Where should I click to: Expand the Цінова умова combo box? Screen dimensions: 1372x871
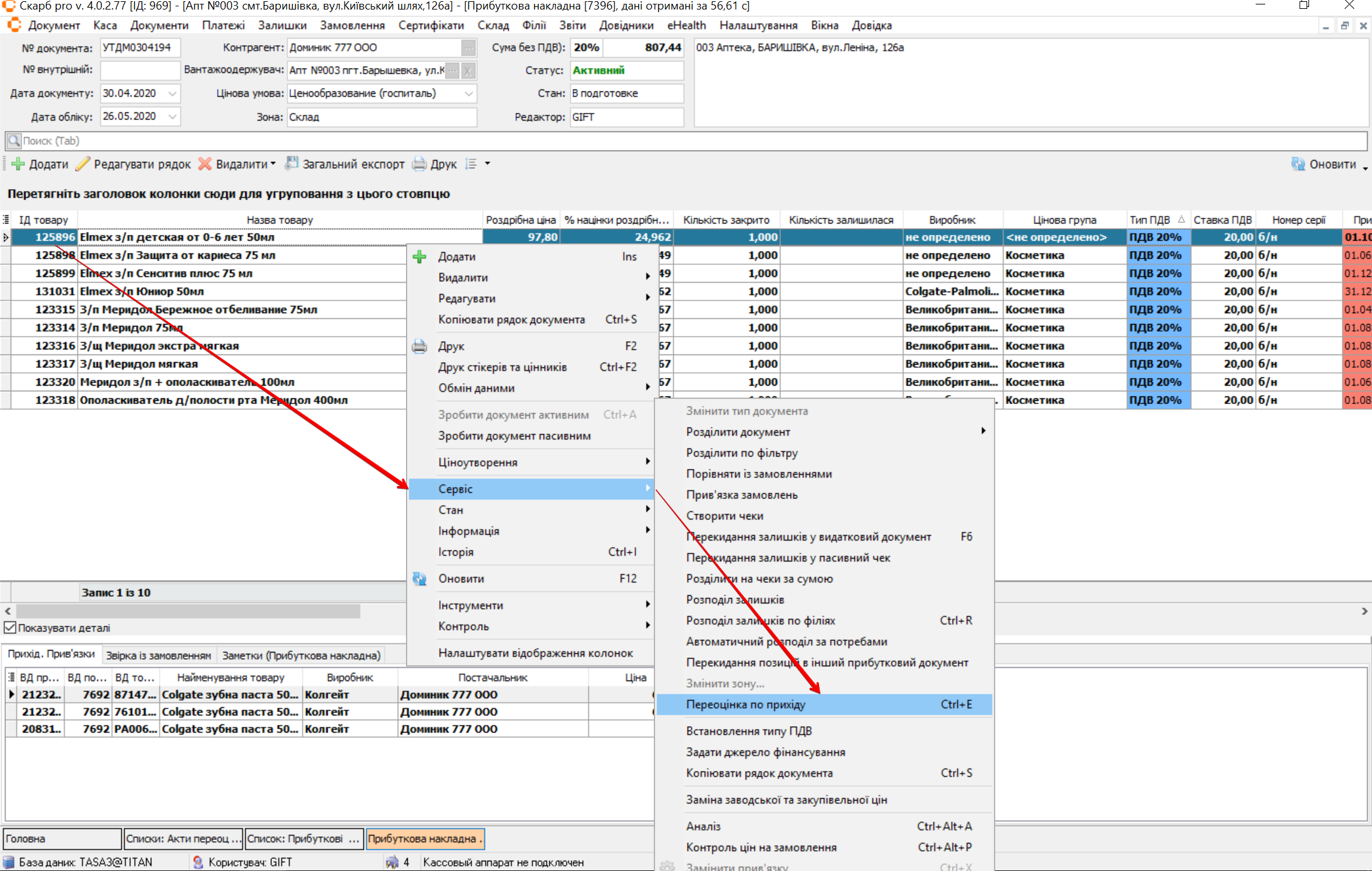(x=468, y=93)
